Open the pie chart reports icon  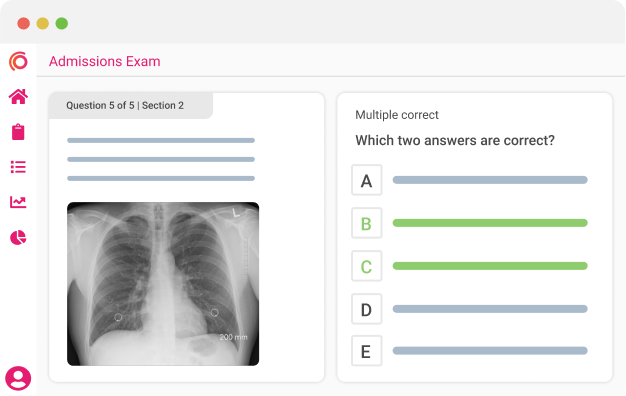tap(18, 238)
